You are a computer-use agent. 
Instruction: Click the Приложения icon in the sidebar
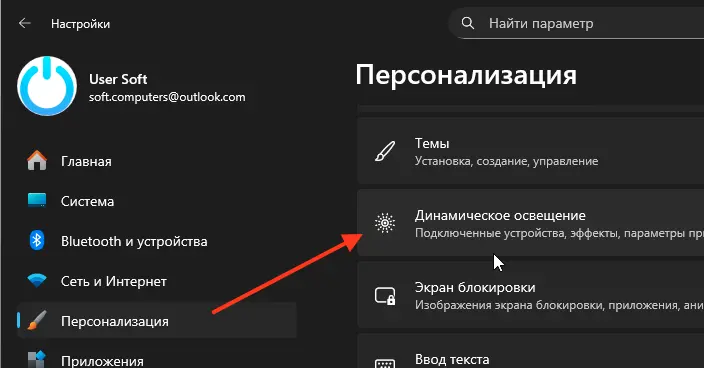pos(37,360)
